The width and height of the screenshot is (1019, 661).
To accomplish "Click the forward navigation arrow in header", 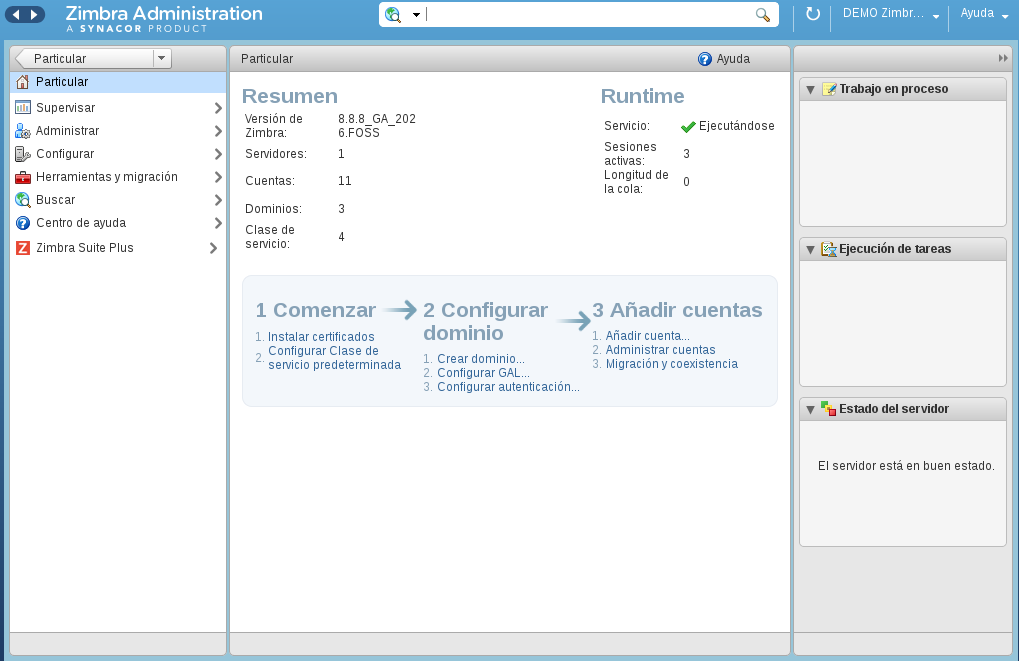I will (34, 14).
